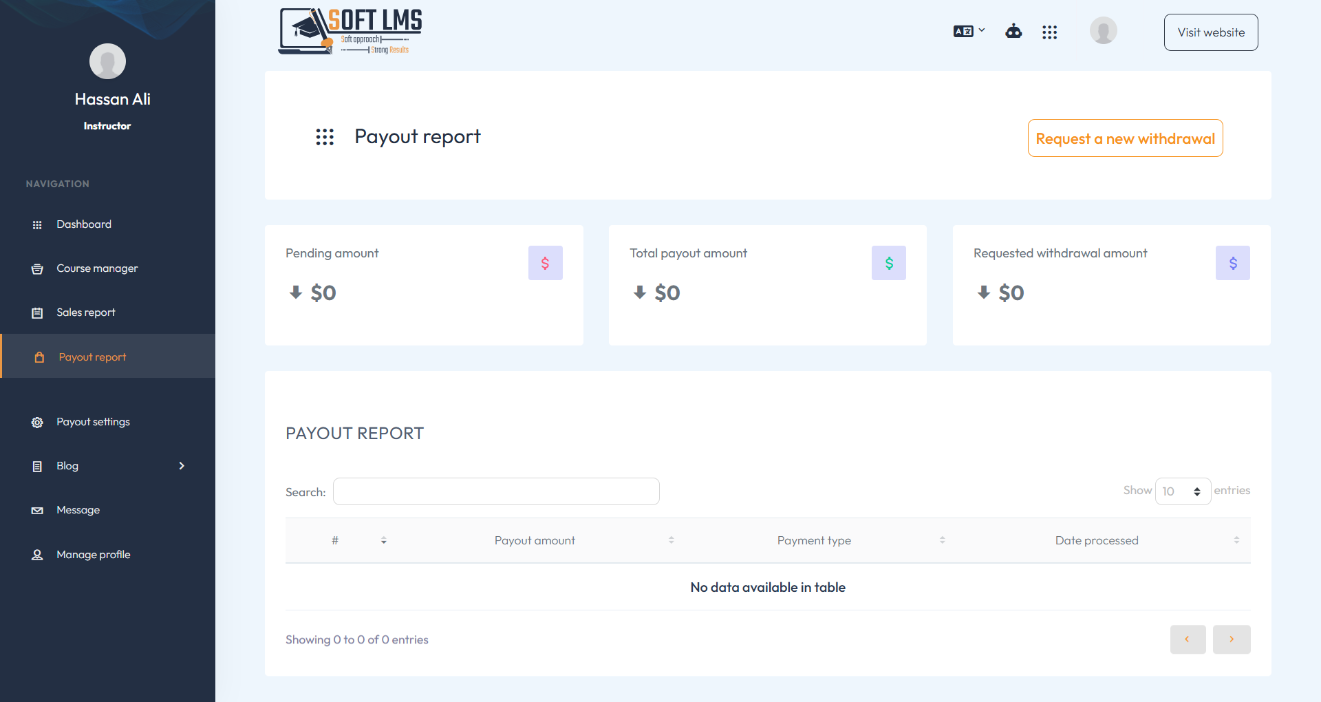Image resolution: width=1321 pixels, height=702 pixels.
Task: Click the 'Total payout amount' label
Action: pyautogui.click(x=689, y=253)
